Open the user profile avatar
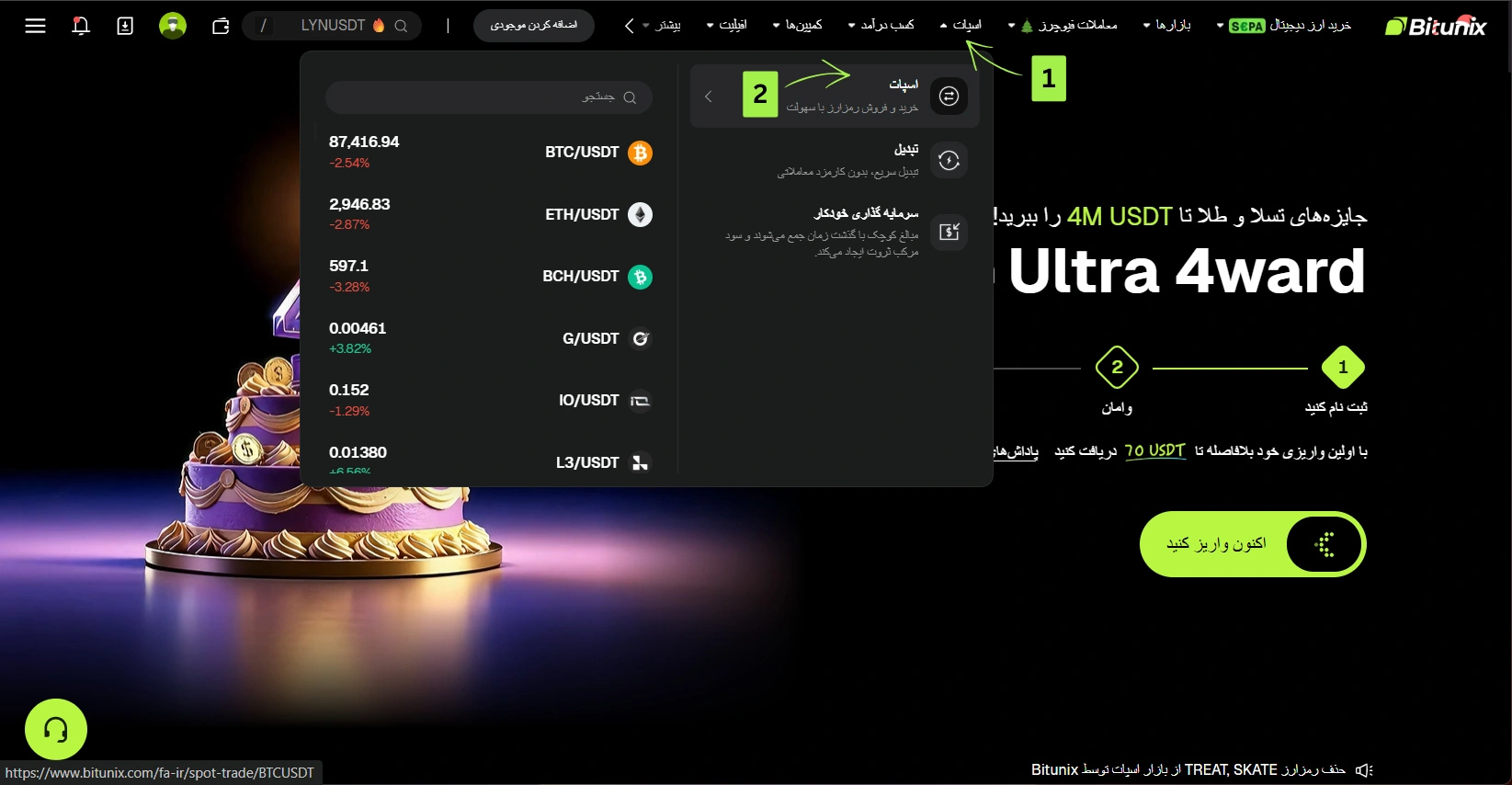This screenshot has width=1512, height=785. coord(173,26)
